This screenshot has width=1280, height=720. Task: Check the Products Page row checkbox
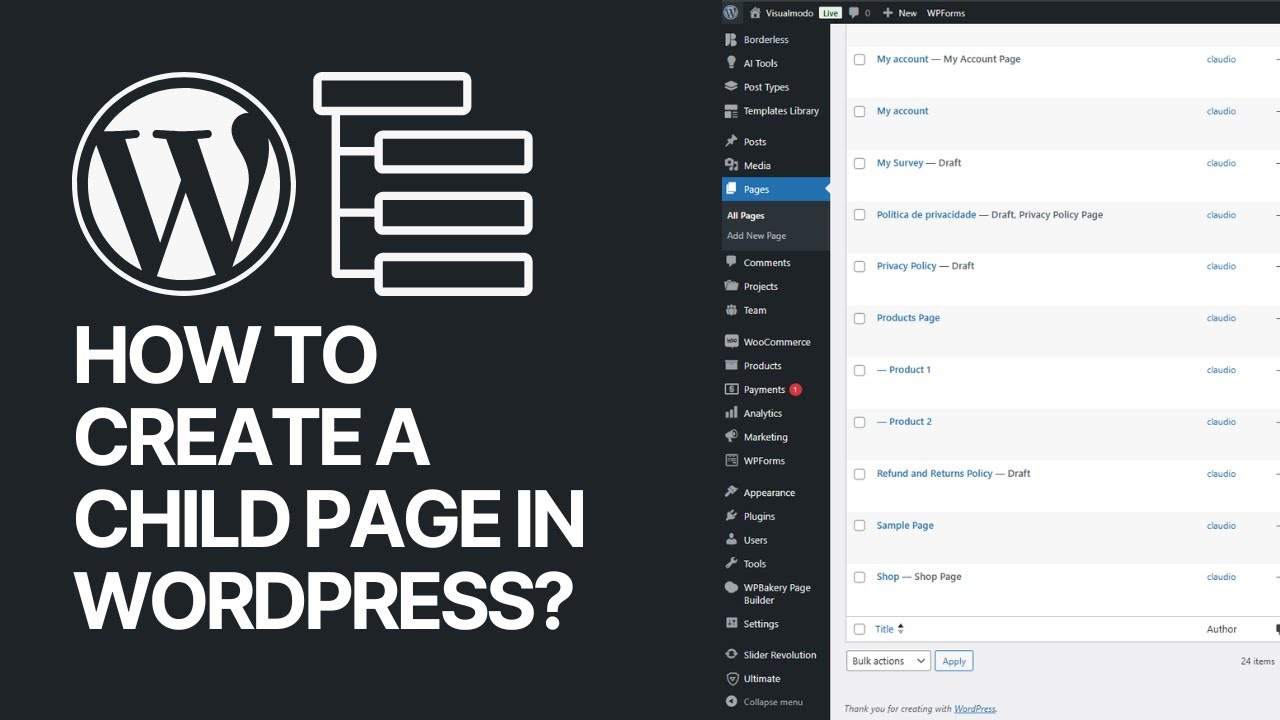point(859,319)
